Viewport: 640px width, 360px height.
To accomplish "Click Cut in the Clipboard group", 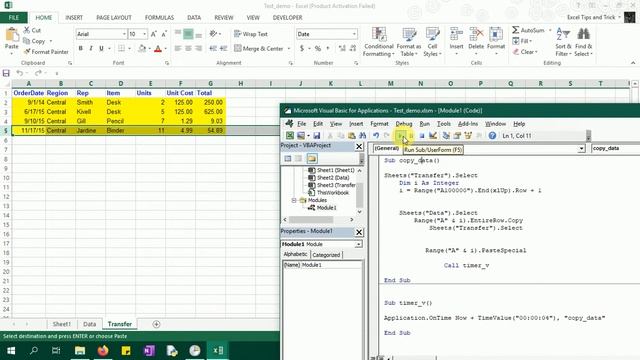I will pos(32,30).
